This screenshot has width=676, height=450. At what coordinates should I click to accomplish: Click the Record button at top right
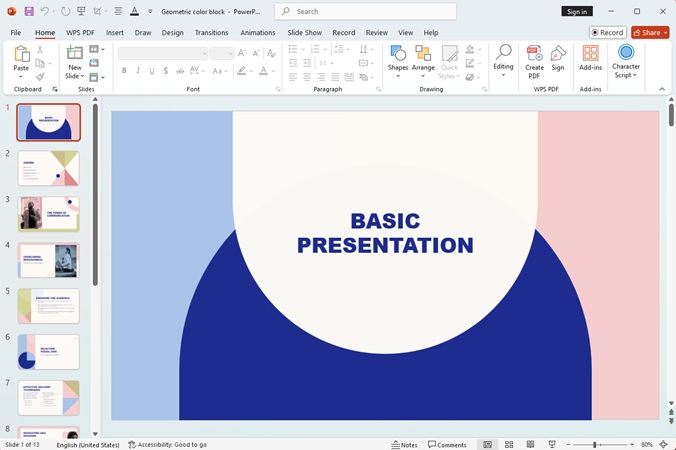pyautogui.click(x=607, y=33)
